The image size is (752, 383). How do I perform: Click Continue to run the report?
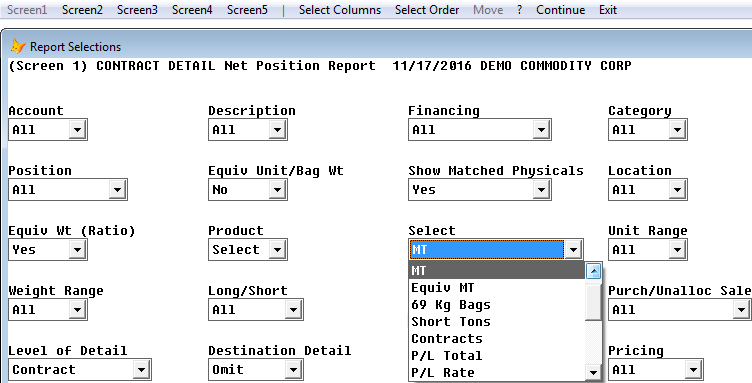560,10
